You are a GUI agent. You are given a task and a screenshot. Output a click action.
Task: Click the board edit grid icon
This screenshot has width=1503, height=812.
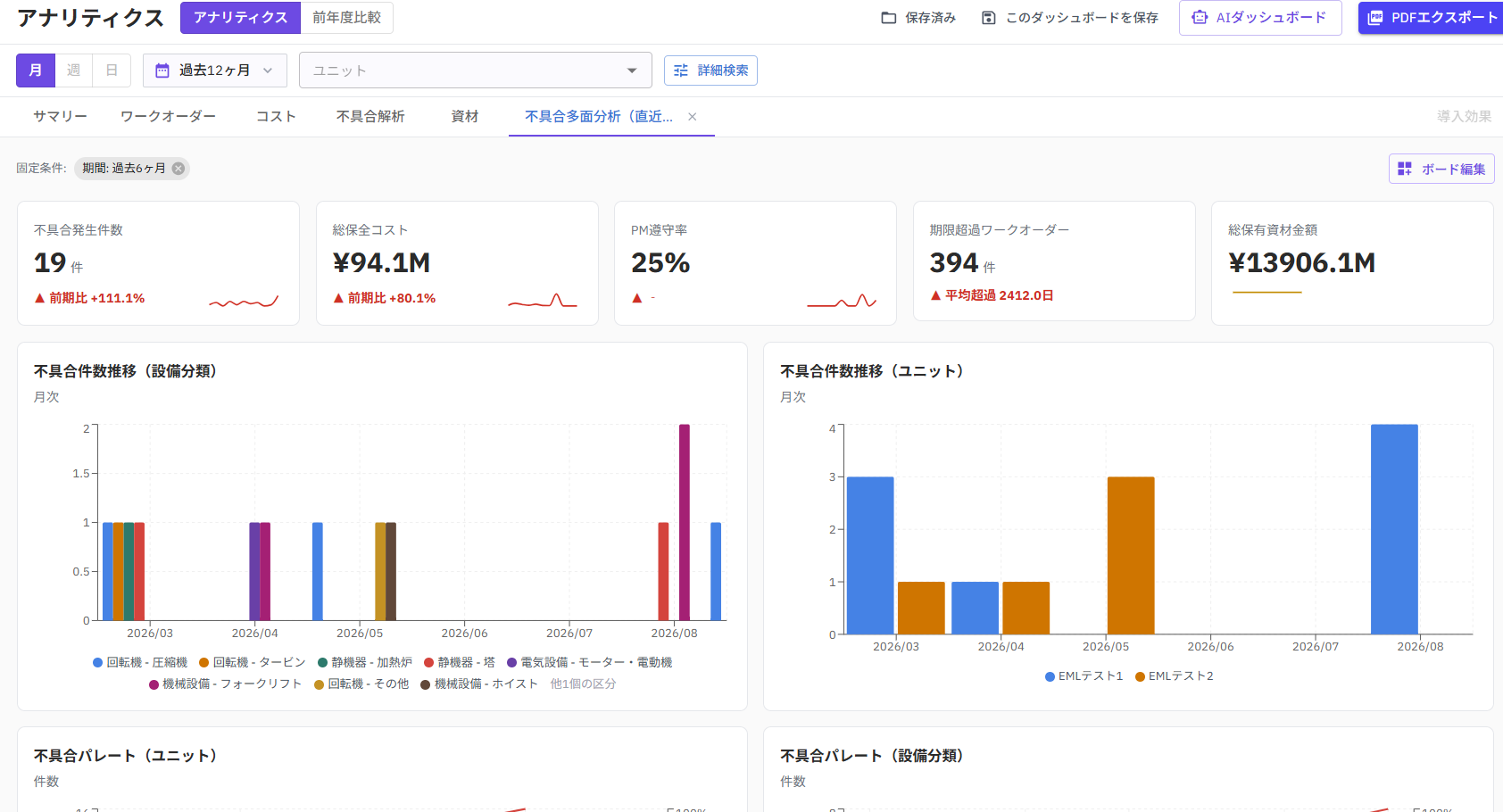1405,169
